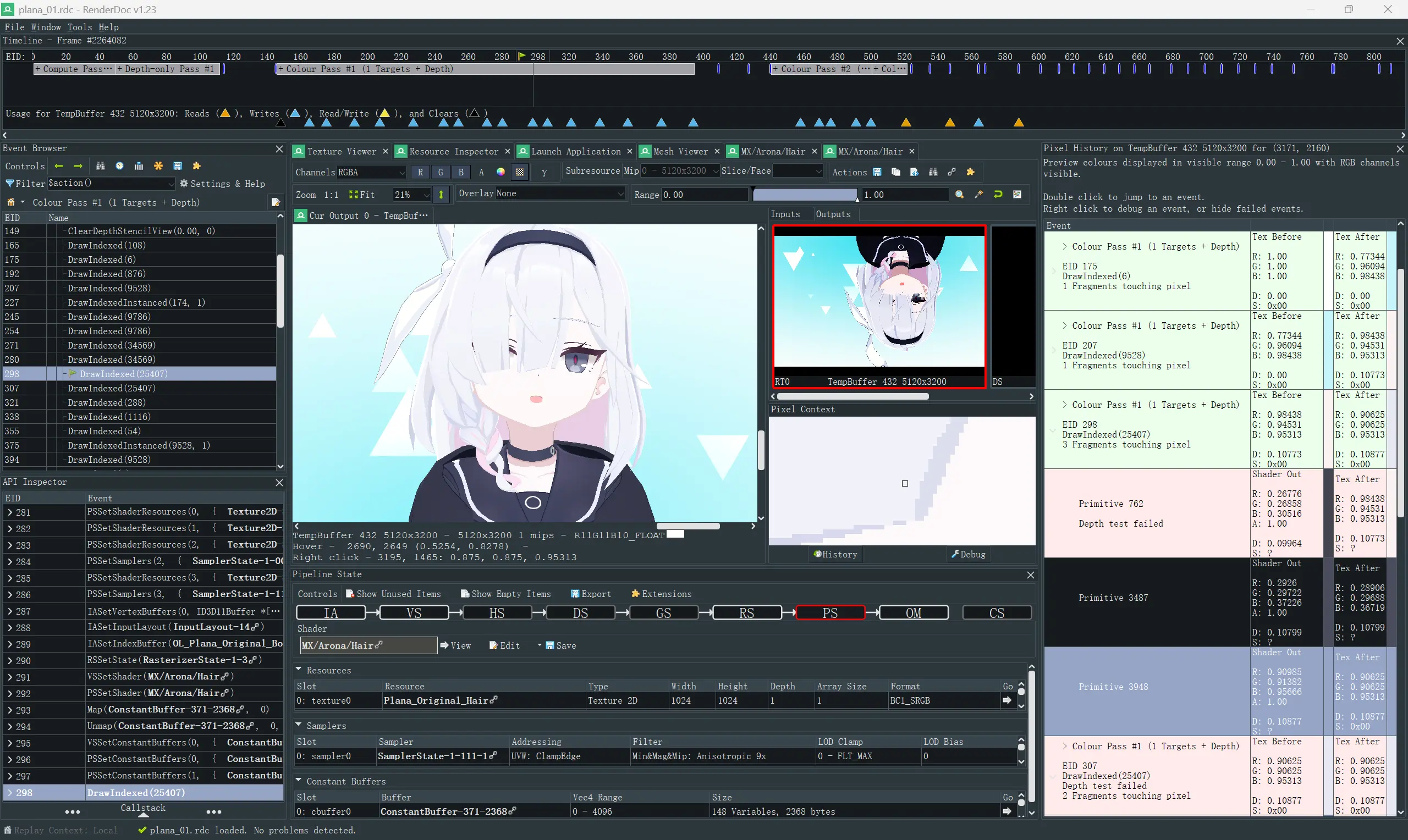This screenshot has width=1408, height=840.
Task: Click the clock timing icon in Event Browser
Action: [x=119, y=166]
